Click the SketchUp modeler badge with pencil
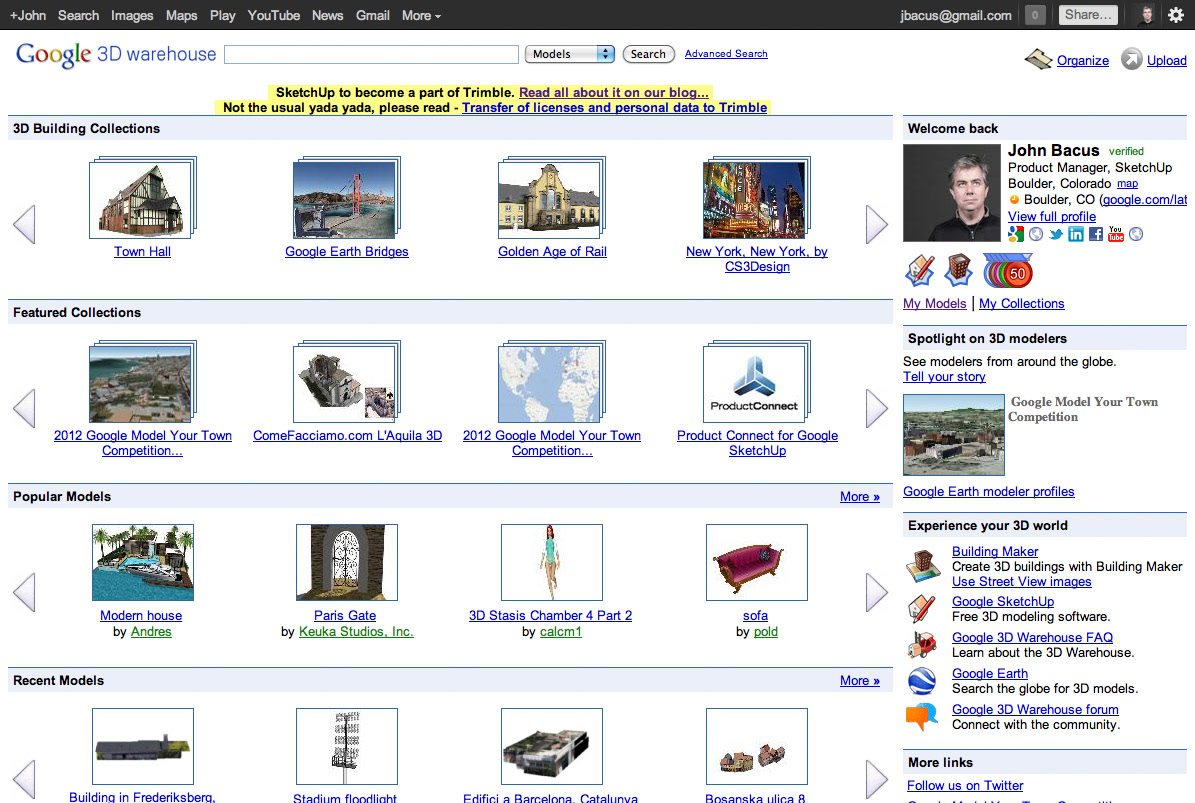The width and height of the screenshot is (1195, 803). point(920,270)
